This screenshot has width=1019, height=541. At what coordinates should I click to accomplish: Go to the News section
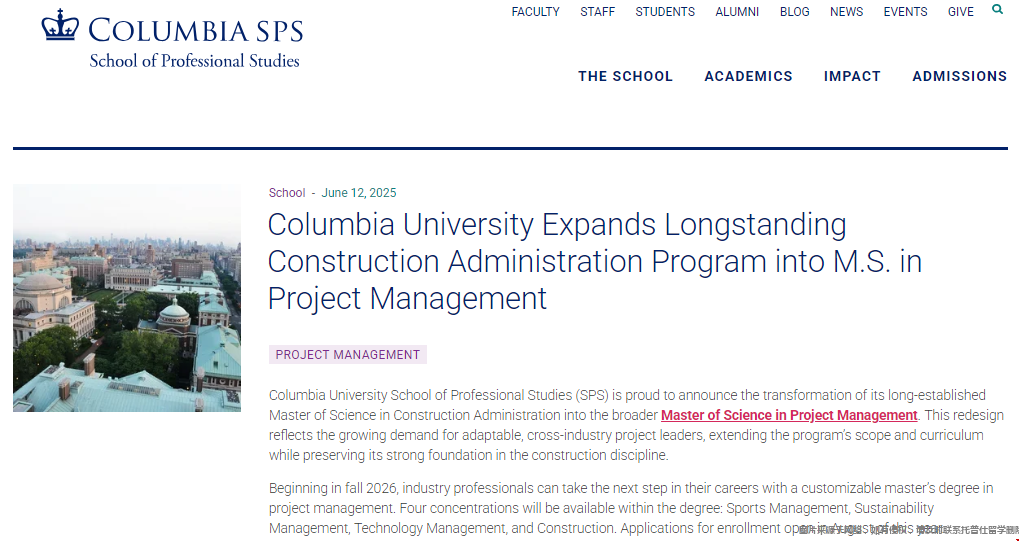[x=846, y=12]
